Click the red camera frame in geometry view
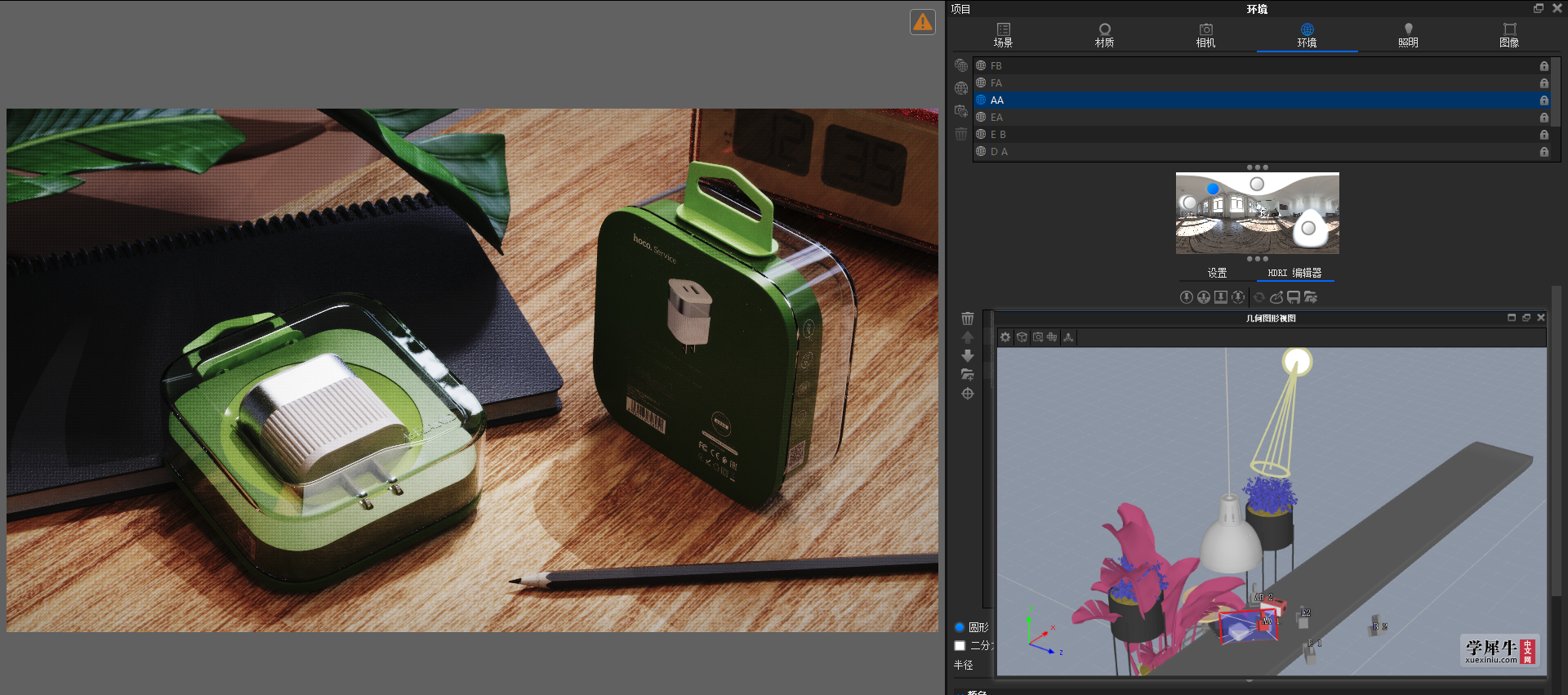The height and width of the screenshot is (695, 1568). [1248, 627]
